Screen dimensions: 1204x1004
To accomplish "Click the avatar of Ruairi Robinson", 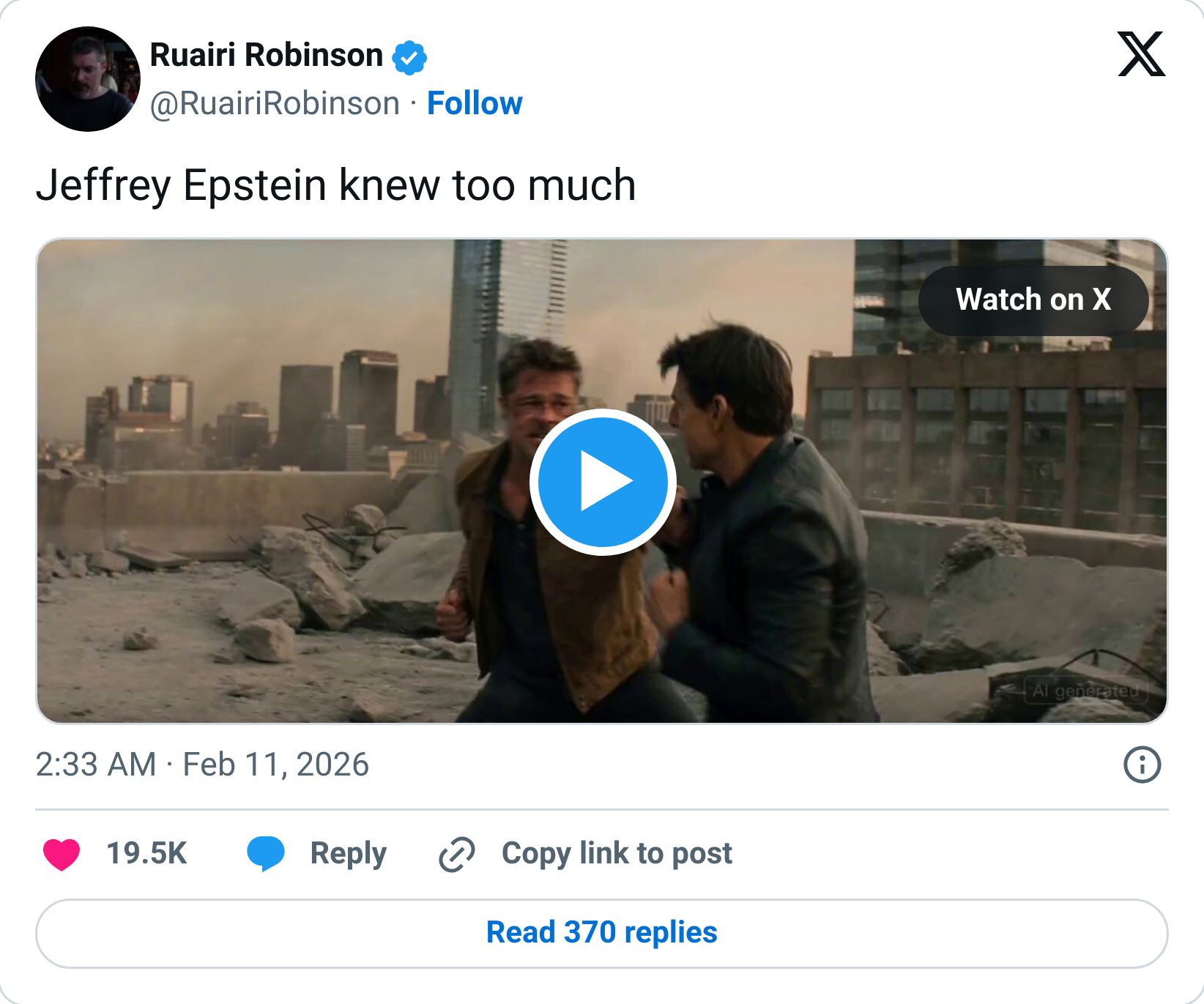I will [x=87, y=81].
